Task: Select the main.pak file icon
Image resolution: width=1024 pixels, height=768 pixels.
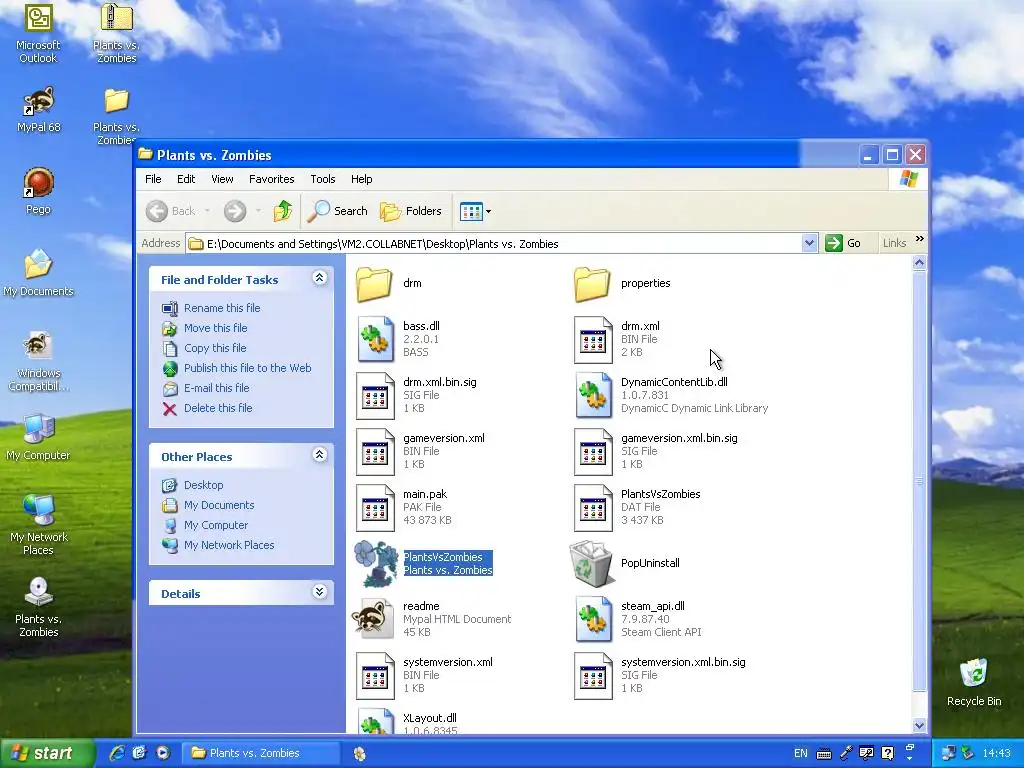Action: tap(375, 507)
